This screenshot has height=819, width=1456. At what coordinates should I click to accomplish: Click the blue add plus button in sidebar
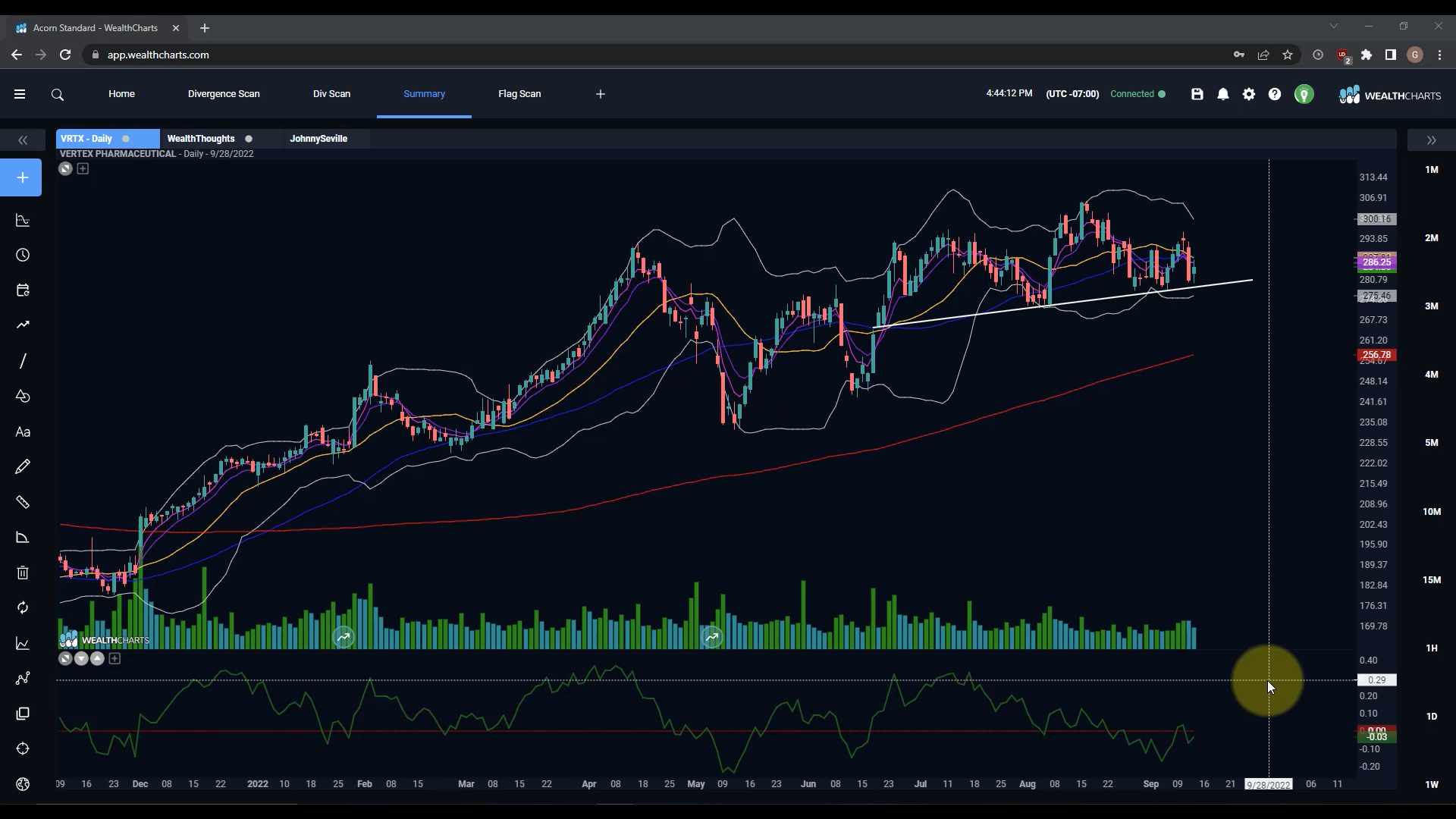pyautogui.click(x=21, y=177)
